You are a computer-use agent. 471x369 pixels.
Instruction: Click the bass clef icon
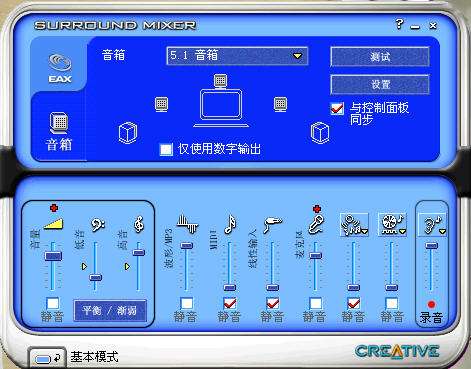click(x=98, y=224)
